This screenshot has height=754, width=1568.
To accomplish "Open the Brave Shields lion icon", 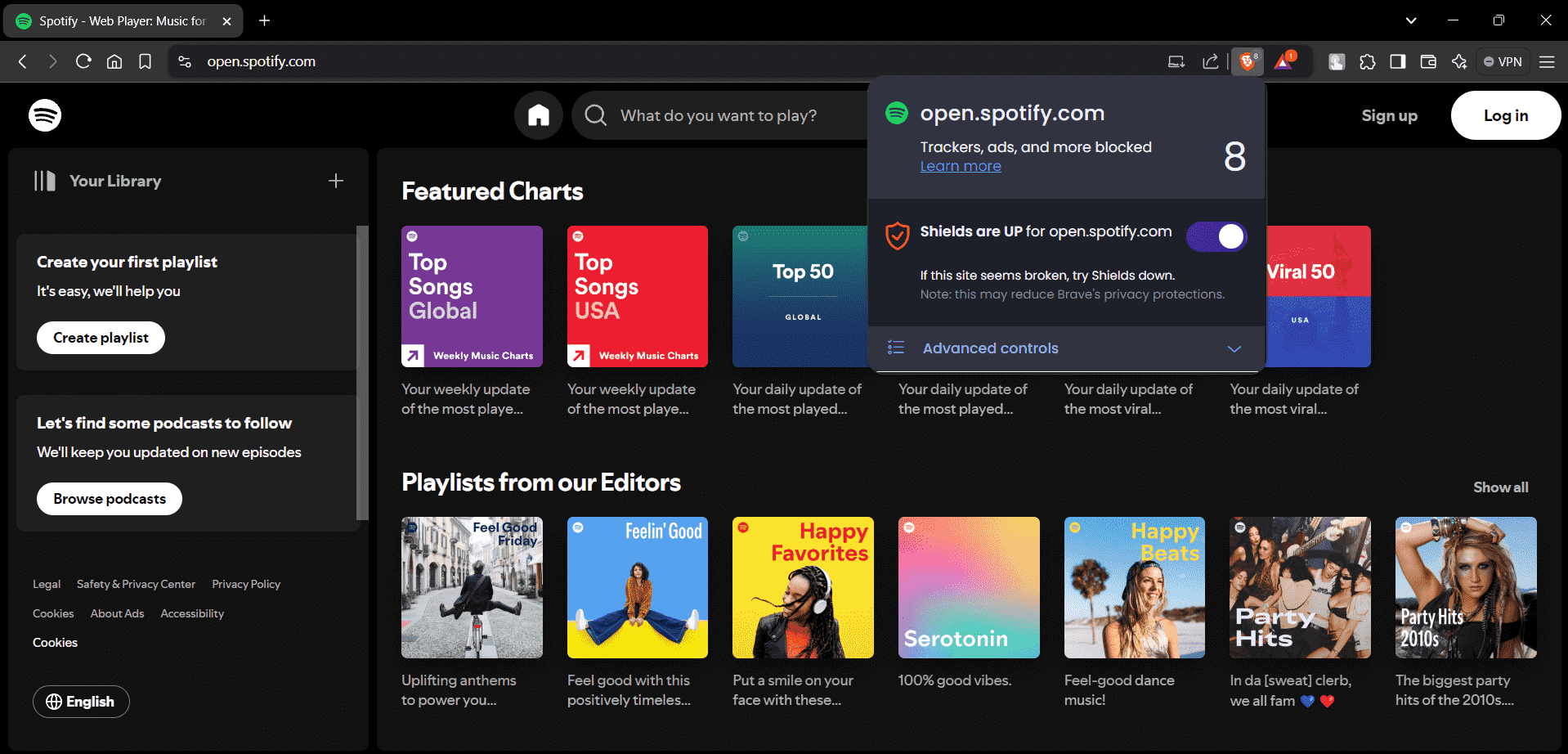I will tap(1248, 61).
